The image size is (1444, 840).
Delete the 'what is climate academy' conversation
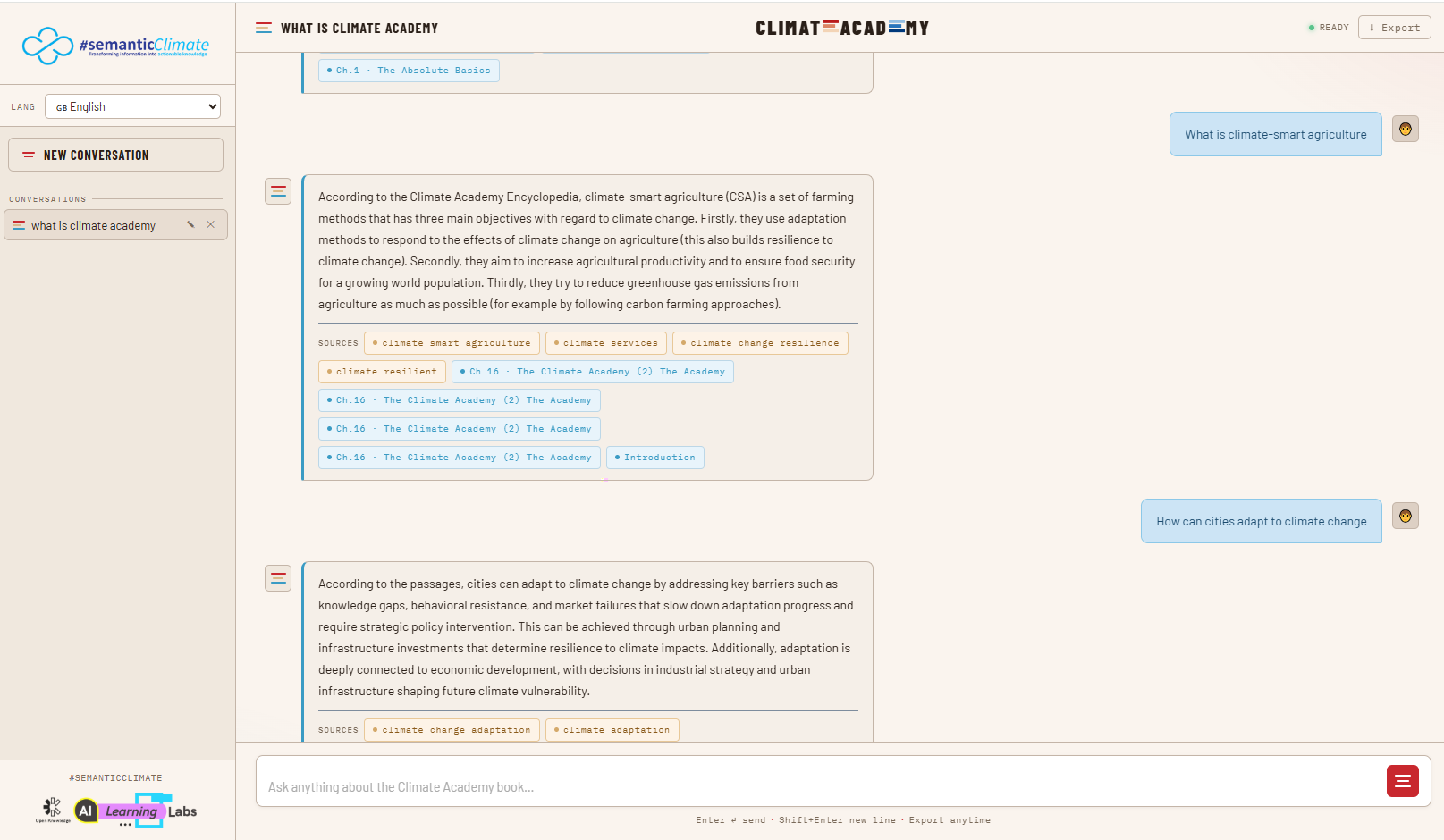coord(211,224)
